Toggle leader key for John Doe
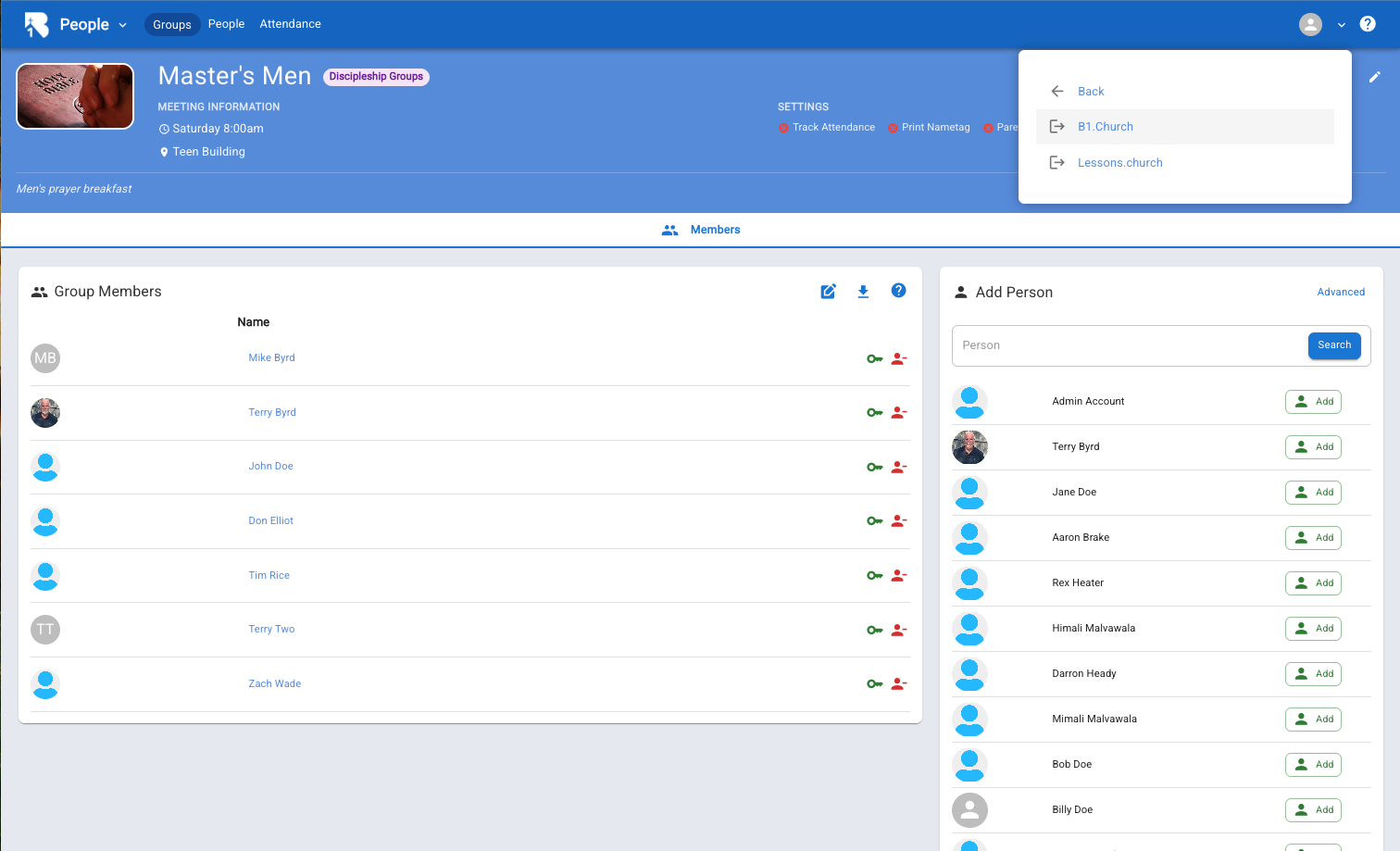Screen dimensions: 1400x851 874,468
